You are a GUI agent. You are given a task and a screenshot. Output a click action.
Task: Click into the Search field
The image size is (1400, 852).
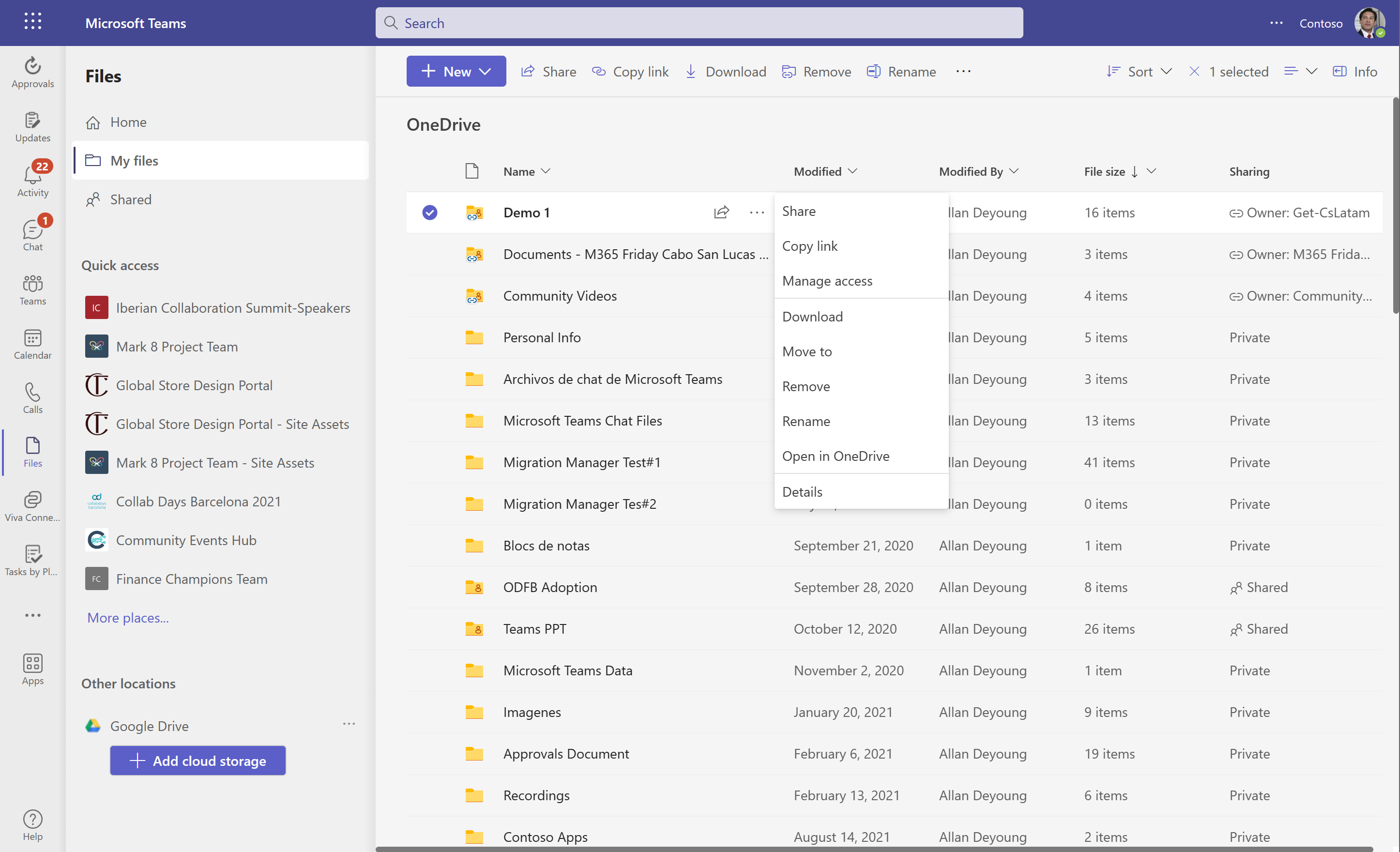pyautogui.click(x=699, y=23)
